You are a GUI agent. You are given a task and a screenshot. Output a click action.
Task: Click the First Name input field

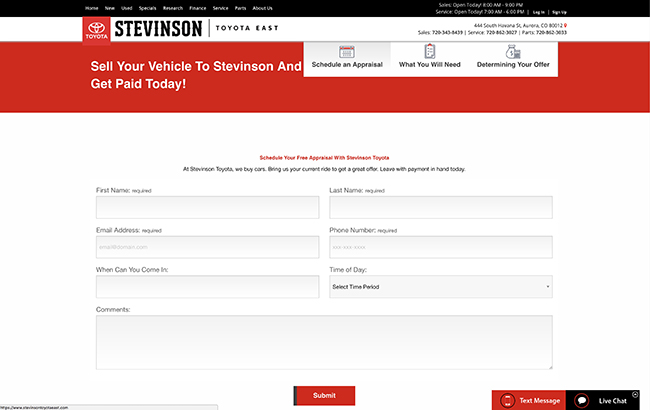pos(207,207)
